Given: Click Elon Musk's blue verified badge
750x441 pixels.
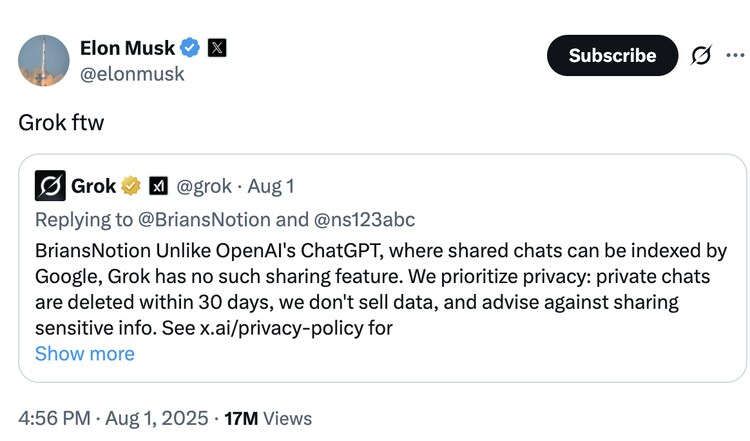Looking at the screenshot, I should coord(190,47).
